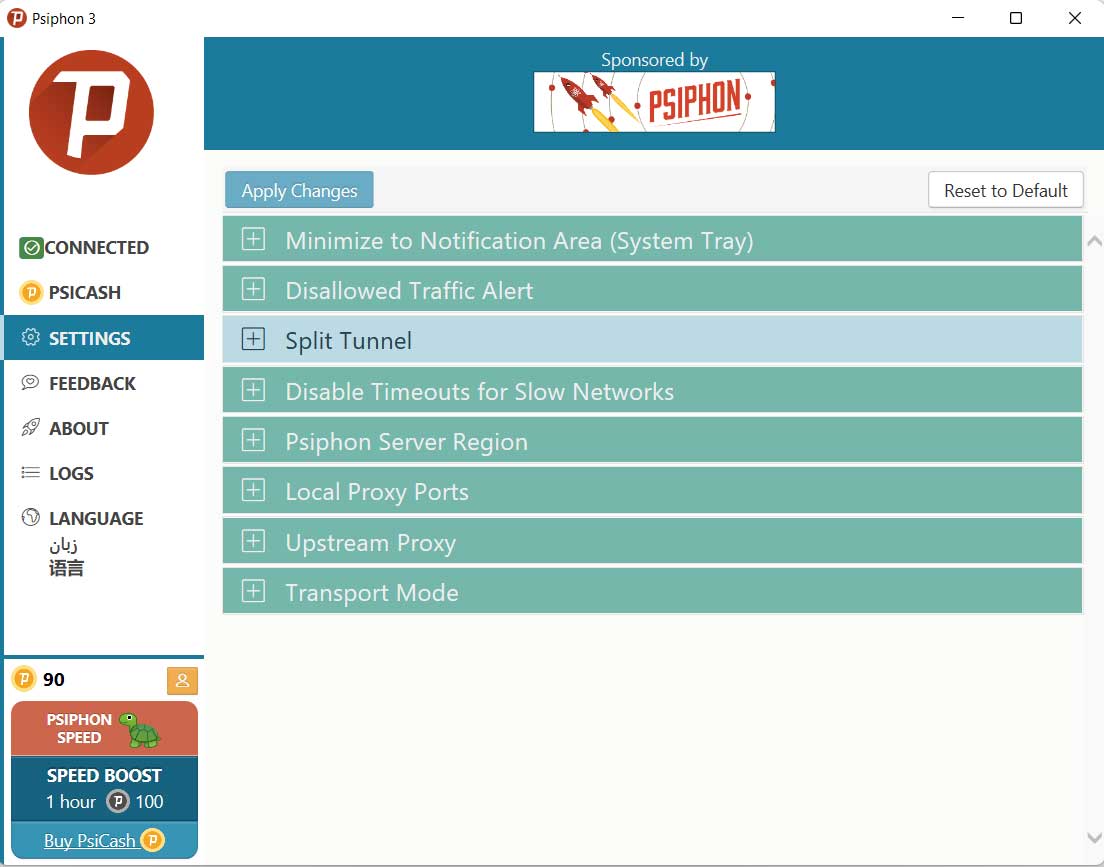This screenshot has height=867, width=1104.
Task: Expand the Split Tunnel section
Action: click(x=253, y=340)
